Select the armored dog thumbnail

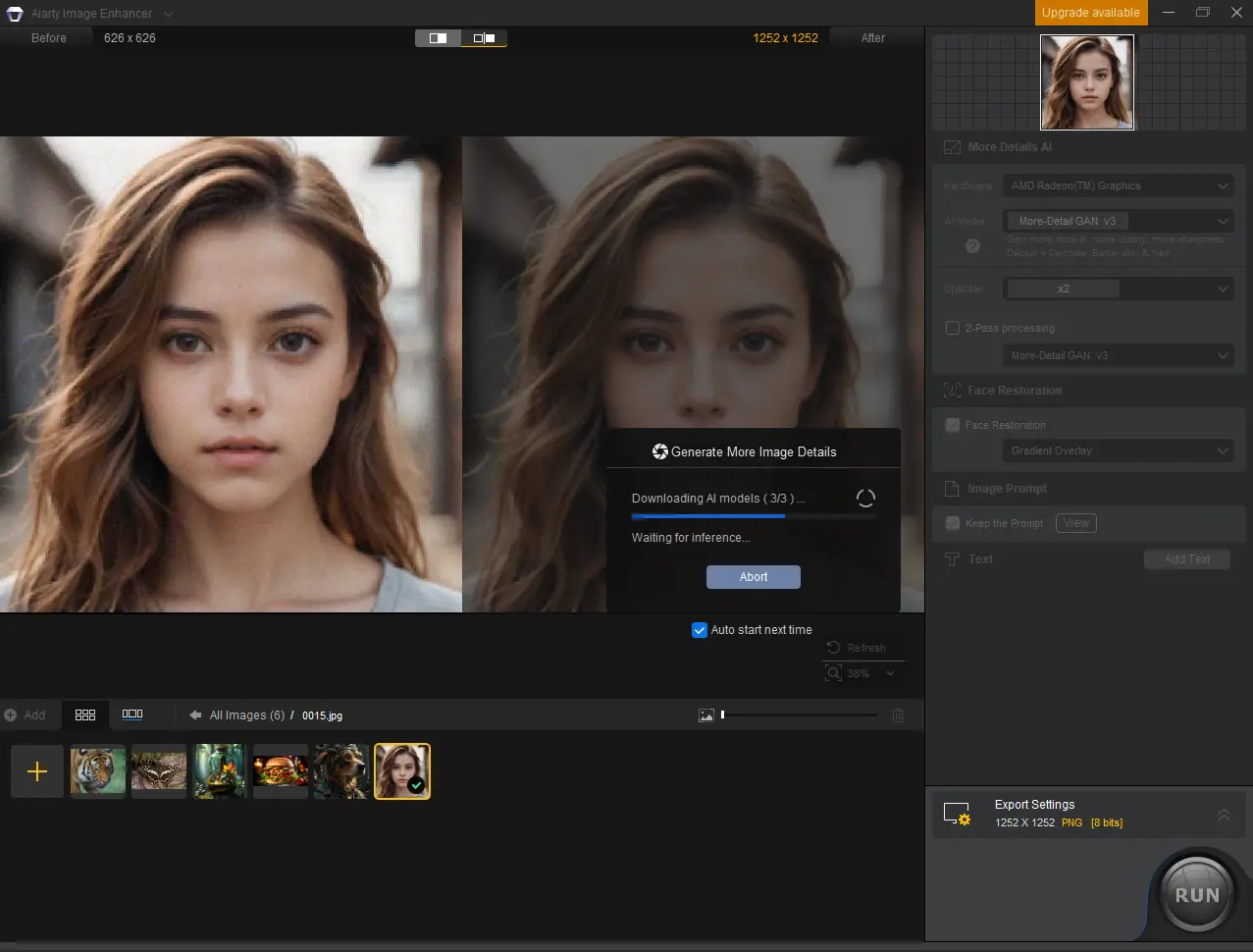tap(341, 771)
